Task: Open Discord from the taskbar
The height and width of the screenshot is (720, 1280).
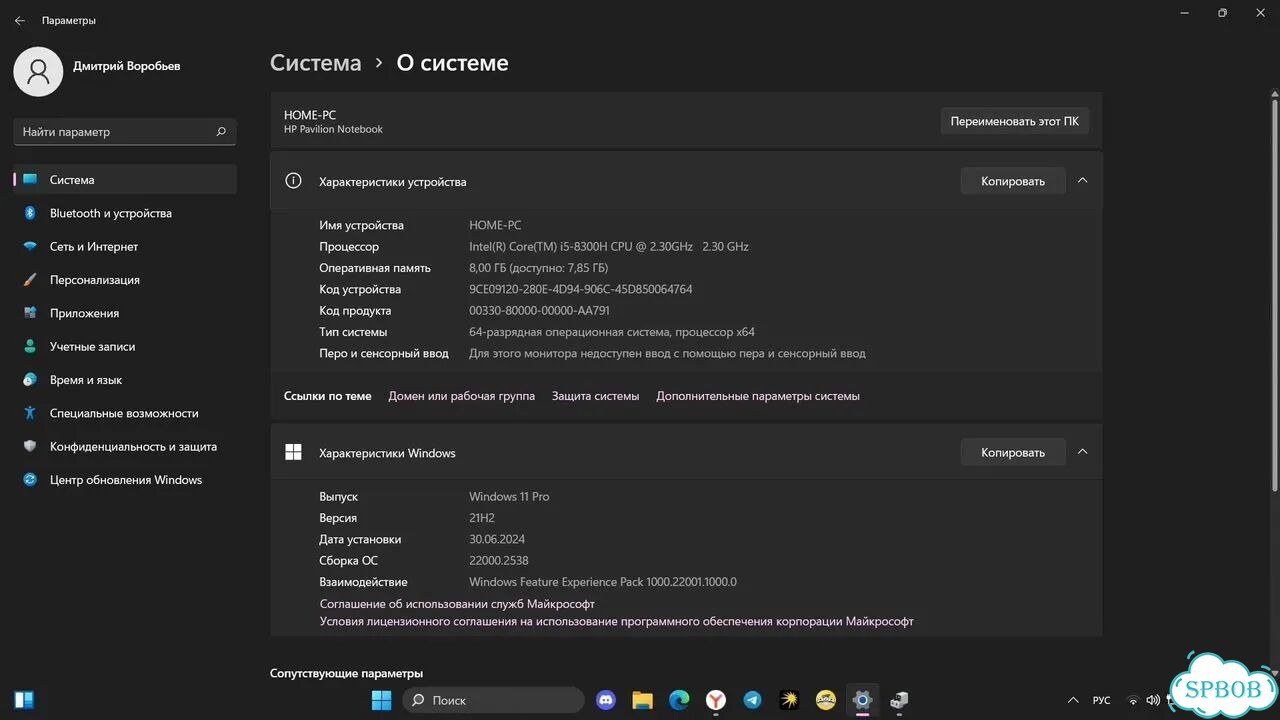Action: 605,700
